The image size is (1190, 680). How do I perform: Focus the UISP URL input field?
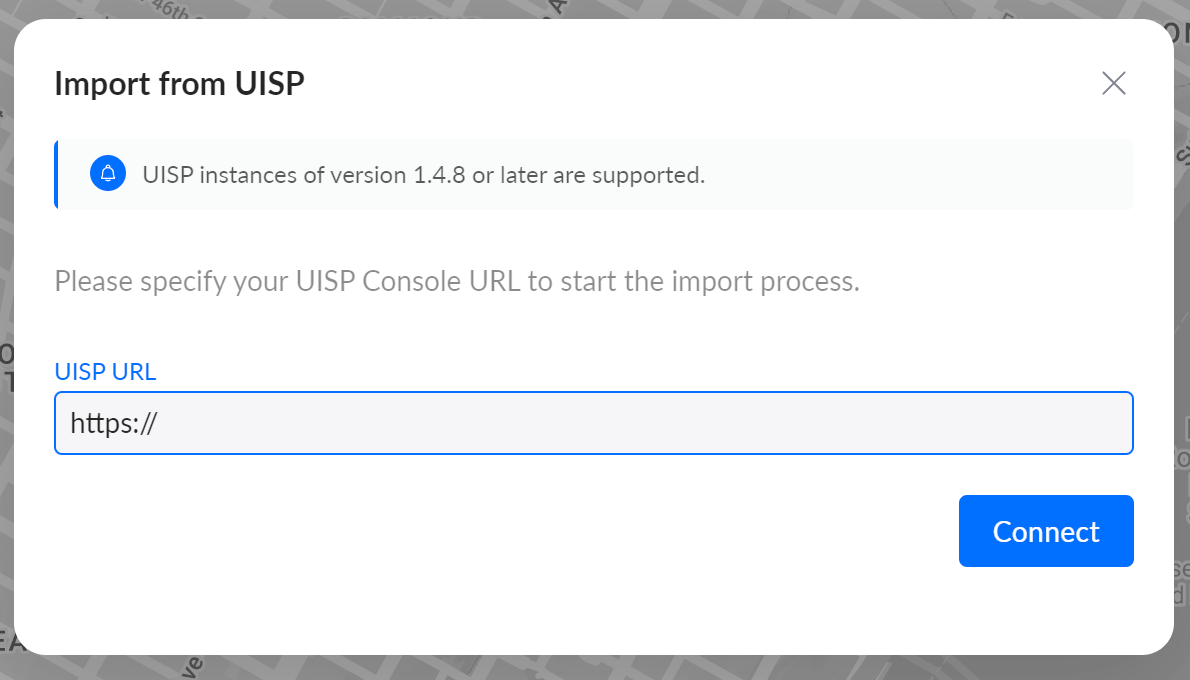[x=593, y=423]
